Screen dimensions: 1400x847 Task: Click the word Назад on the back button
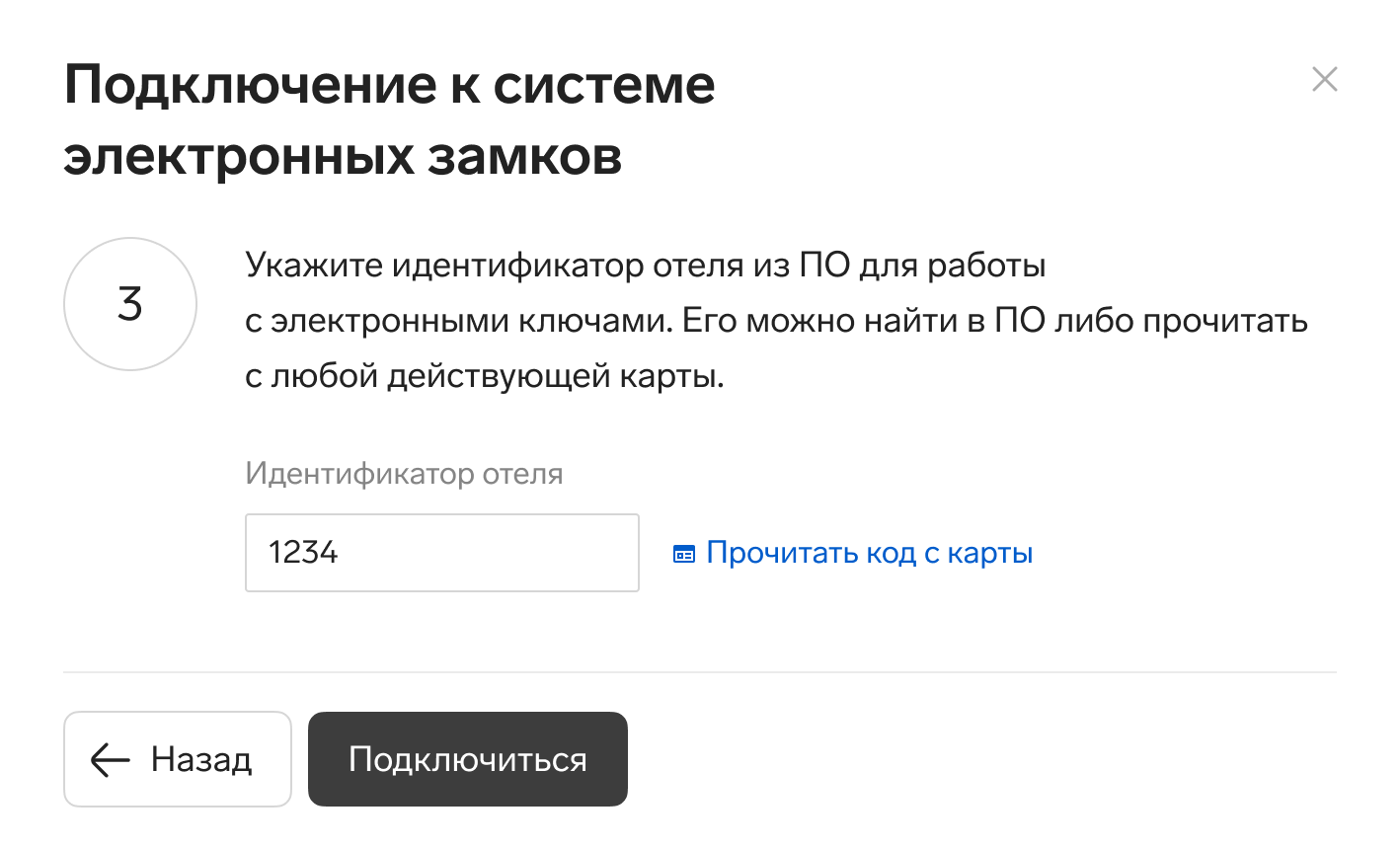tap(201, 760)
